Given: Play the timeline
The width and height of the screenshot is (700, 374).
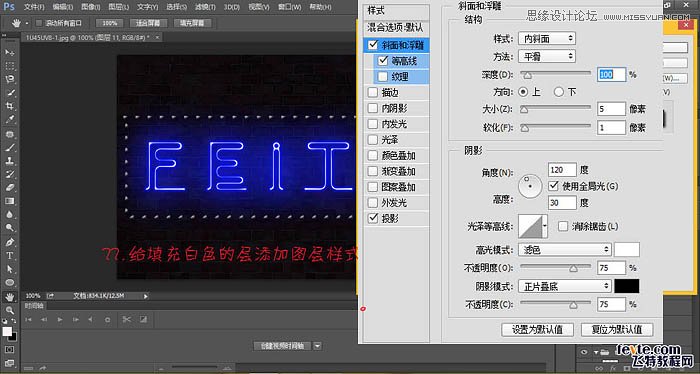Looking at the screenshot, I should [x=60, y=320].
